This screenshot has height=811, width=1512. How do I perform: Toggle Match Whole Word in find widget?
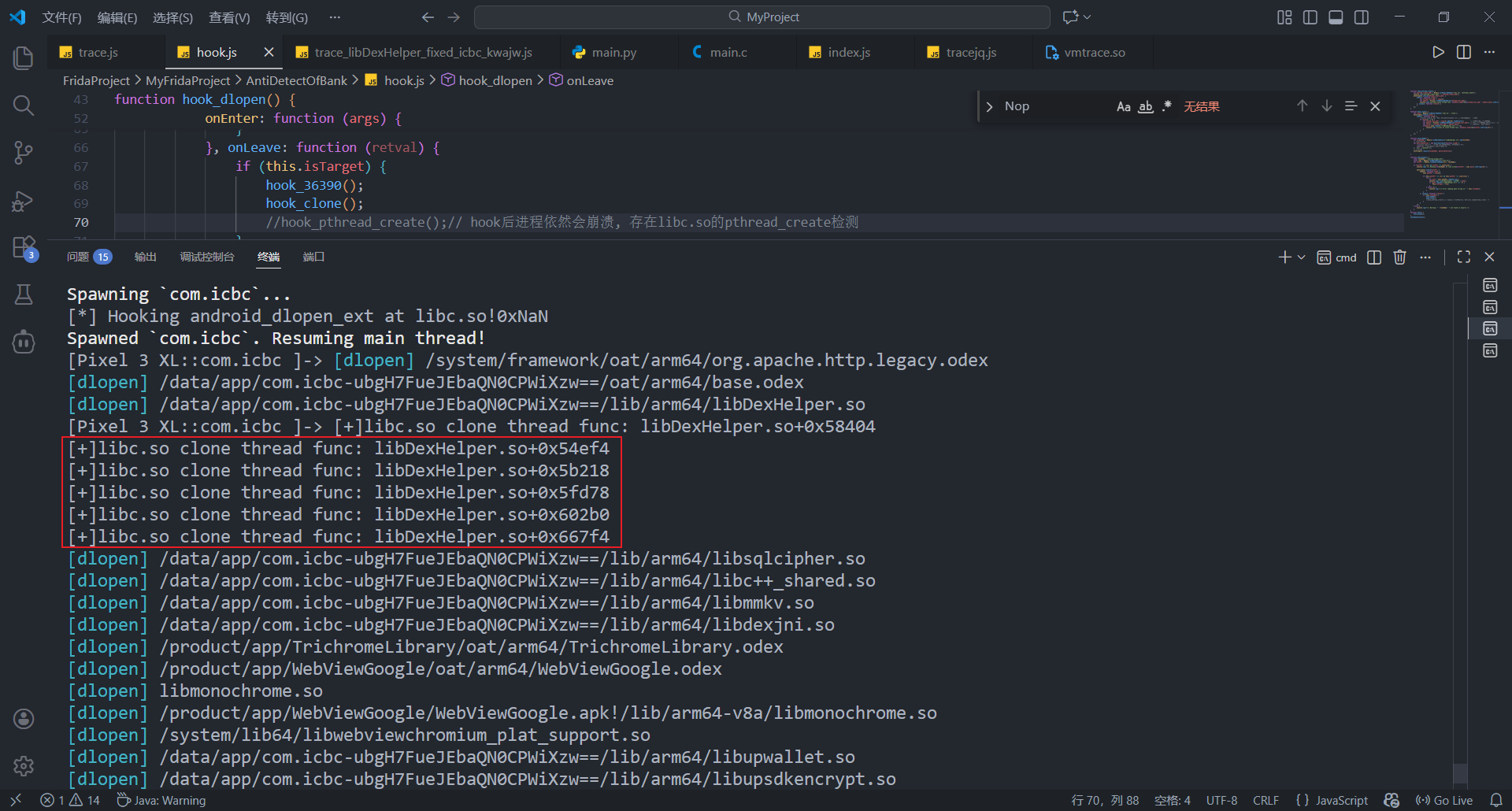[x=1146, y=106]
